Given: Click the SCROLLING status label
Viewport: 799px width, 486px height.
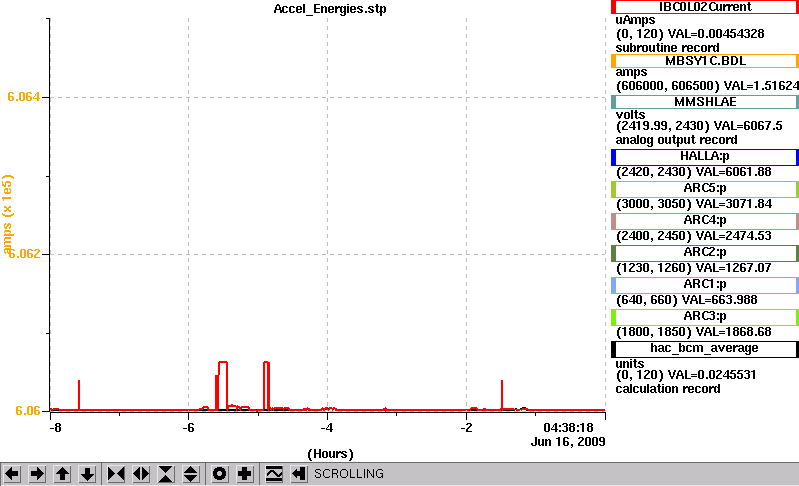Looking at the screenshot, I should click(349, 474).
